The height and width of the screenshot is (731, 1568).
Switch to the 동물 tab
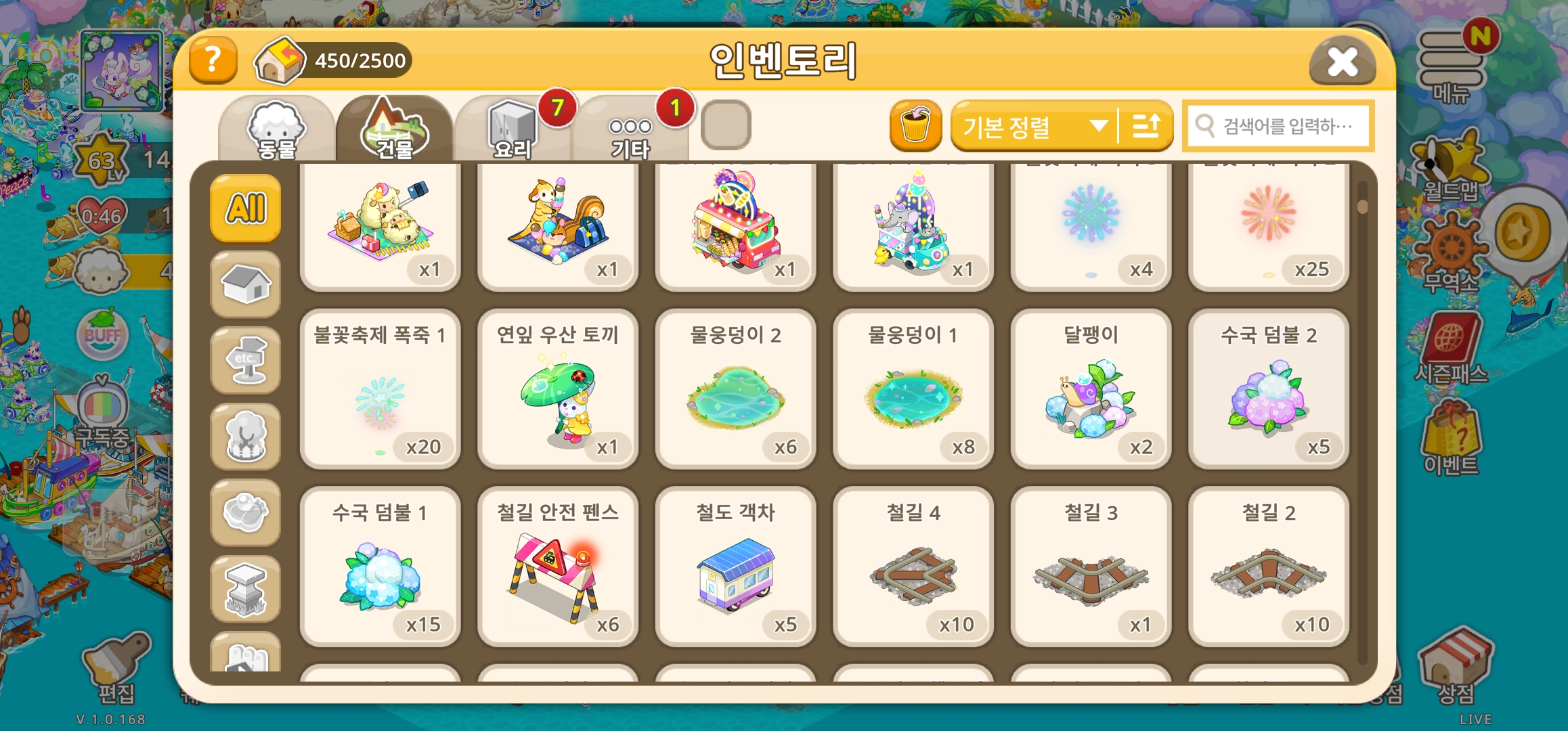point(276,130)
